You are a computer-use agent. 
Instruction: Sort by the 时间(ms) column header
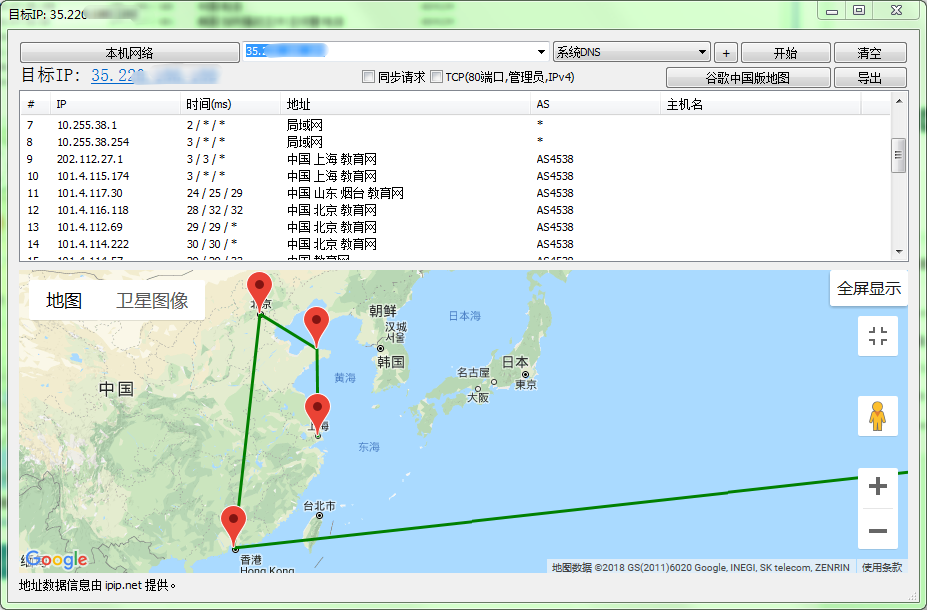230,104
